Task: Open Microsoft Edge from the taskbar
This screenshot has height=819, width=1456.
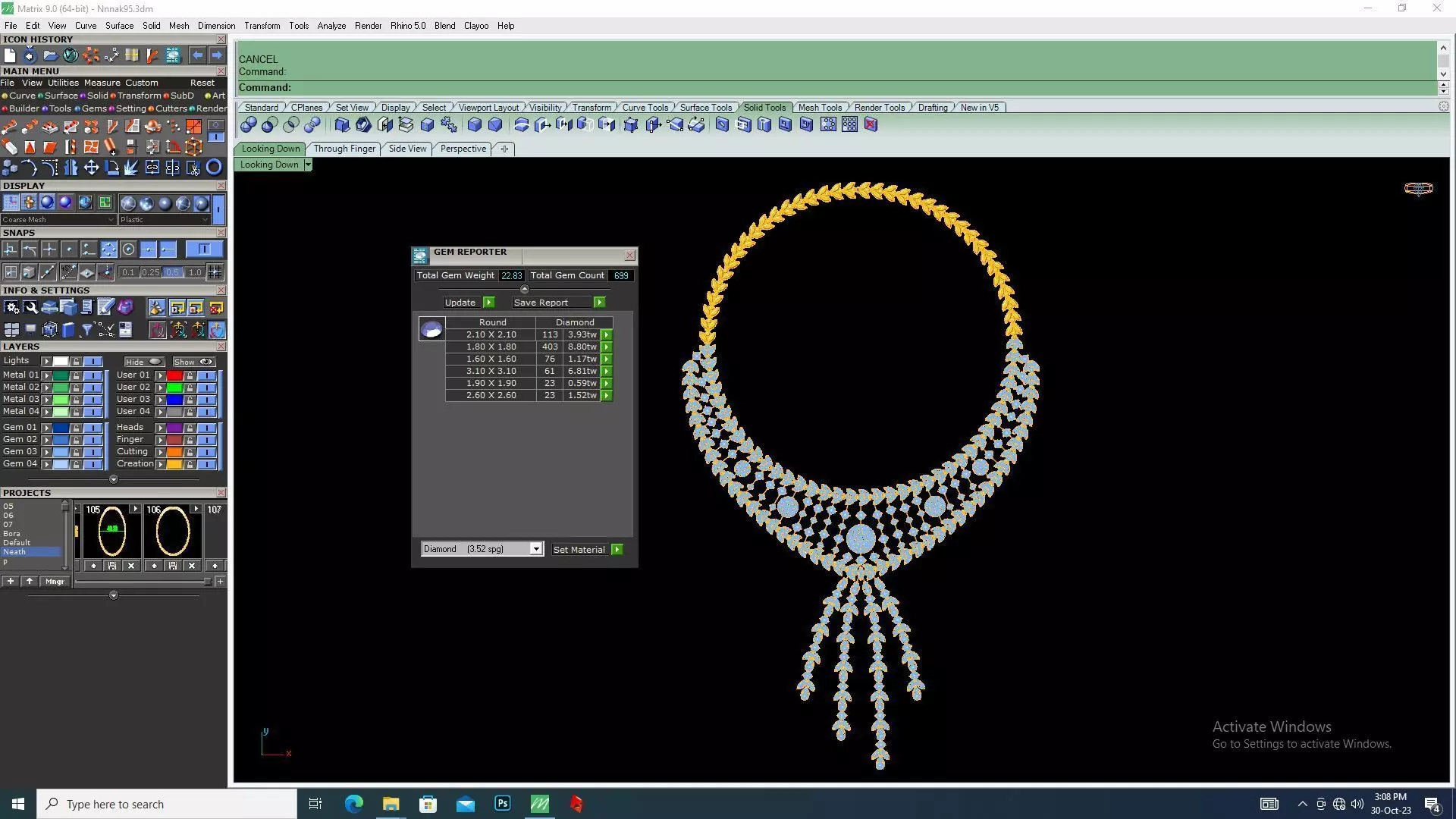Action: point(353,804)
